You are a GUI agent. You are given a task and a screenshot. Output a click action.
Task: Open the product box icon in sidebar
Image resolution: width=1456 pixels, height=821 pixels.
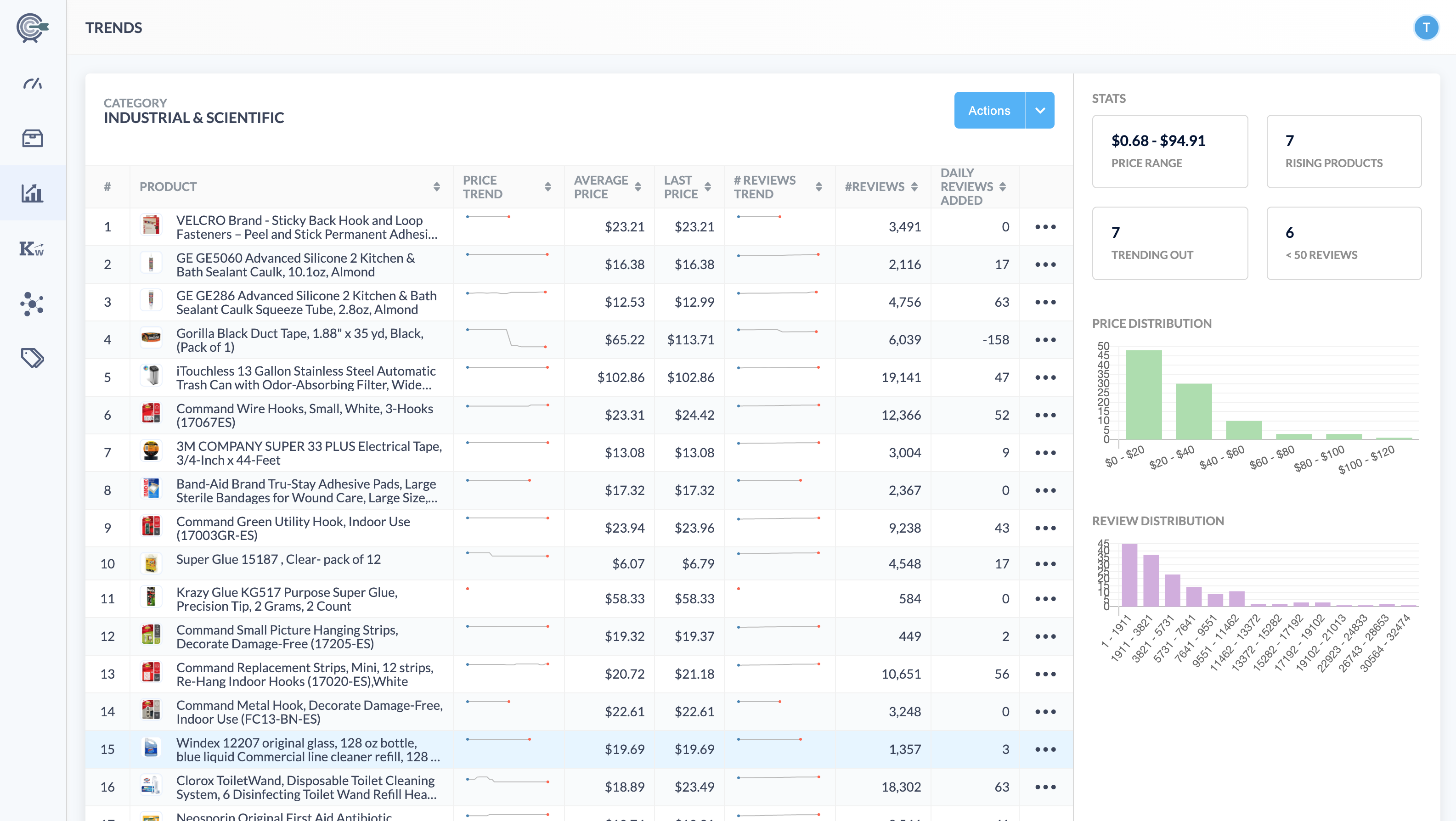[x=32, y=138]
